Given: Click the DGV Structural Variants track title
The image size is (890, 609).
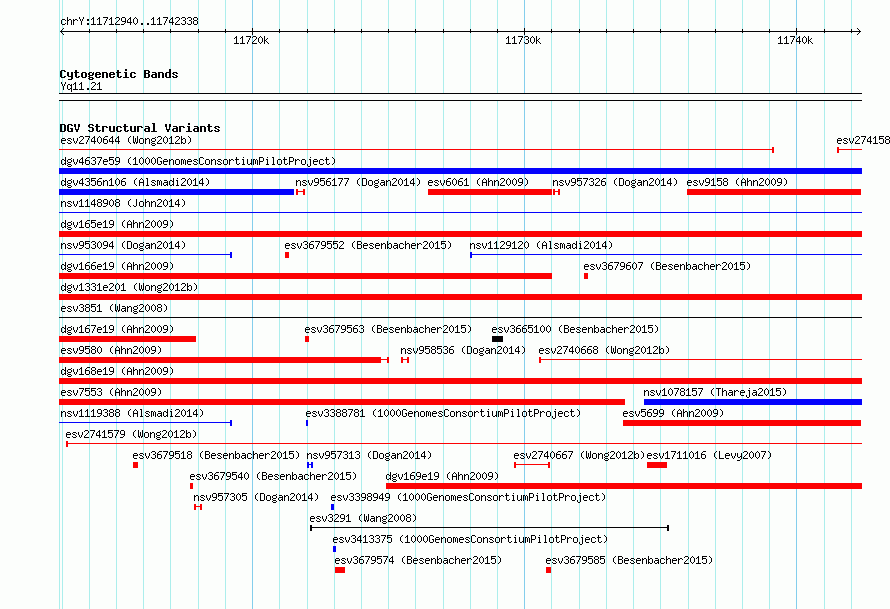Looking at the screenshot, I should tap(140, 128).
